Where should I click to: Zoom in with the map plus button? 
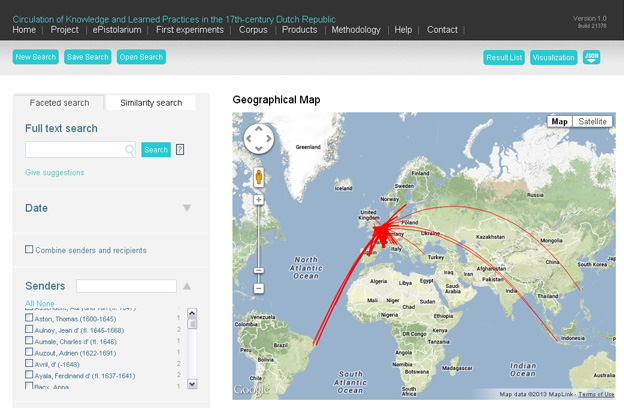click(259, 200)
